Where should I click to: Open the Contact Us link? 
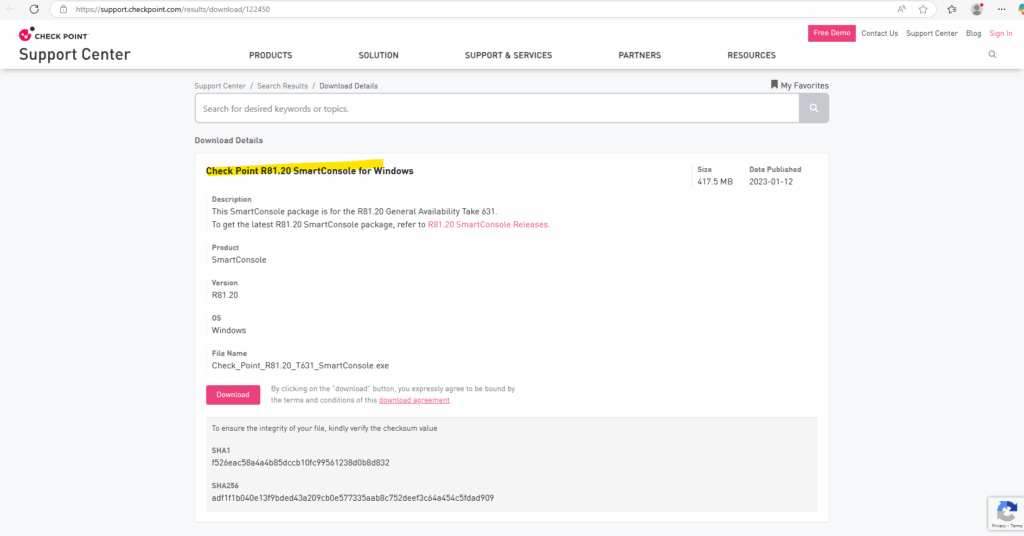coord(879,33)
